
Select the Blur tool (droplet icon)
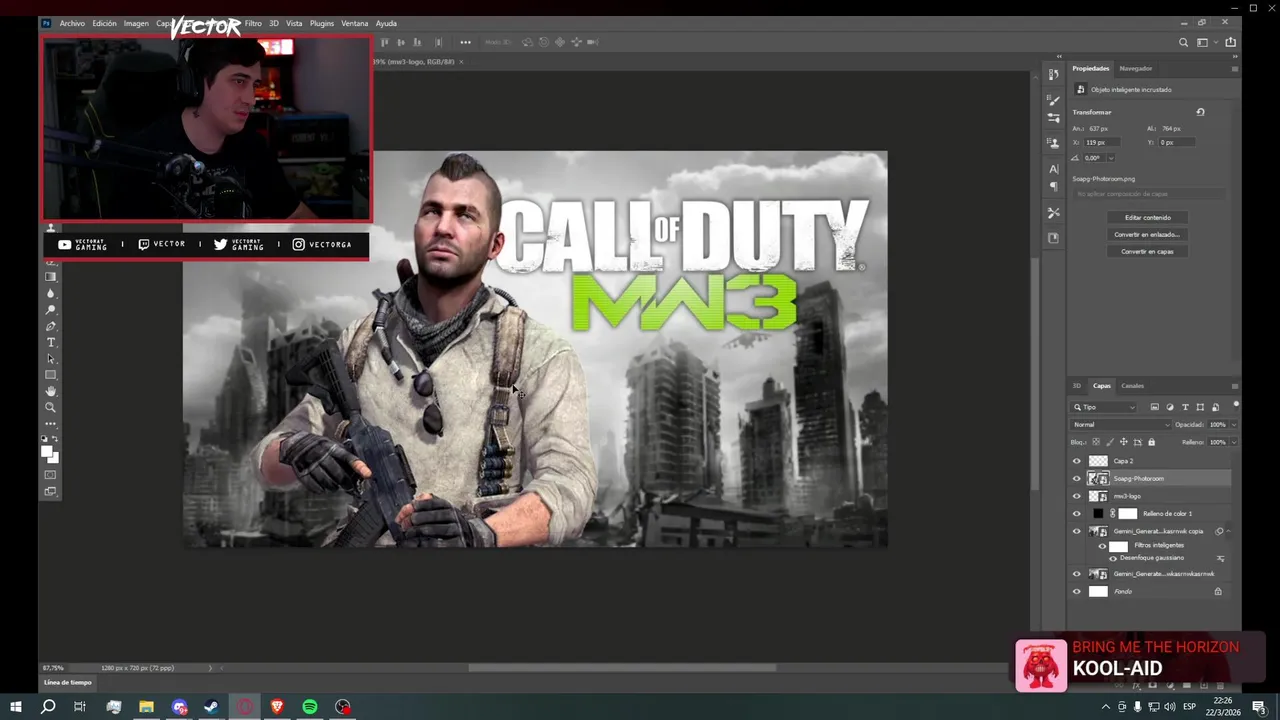click(x=51, y=294)
